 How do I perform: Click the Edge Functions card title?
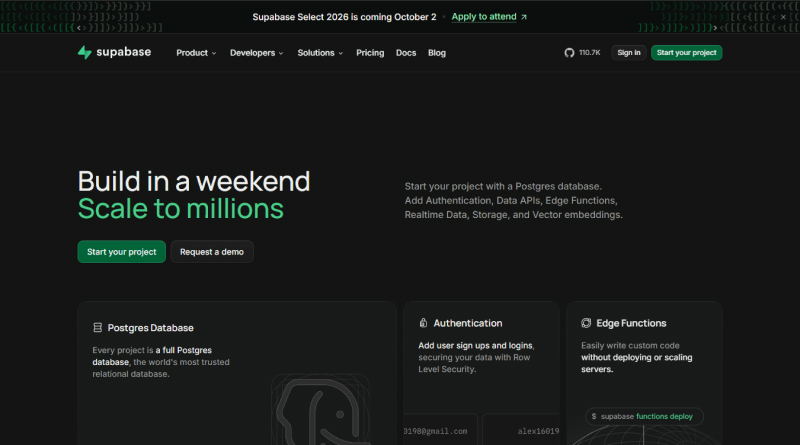coord(631,323)
